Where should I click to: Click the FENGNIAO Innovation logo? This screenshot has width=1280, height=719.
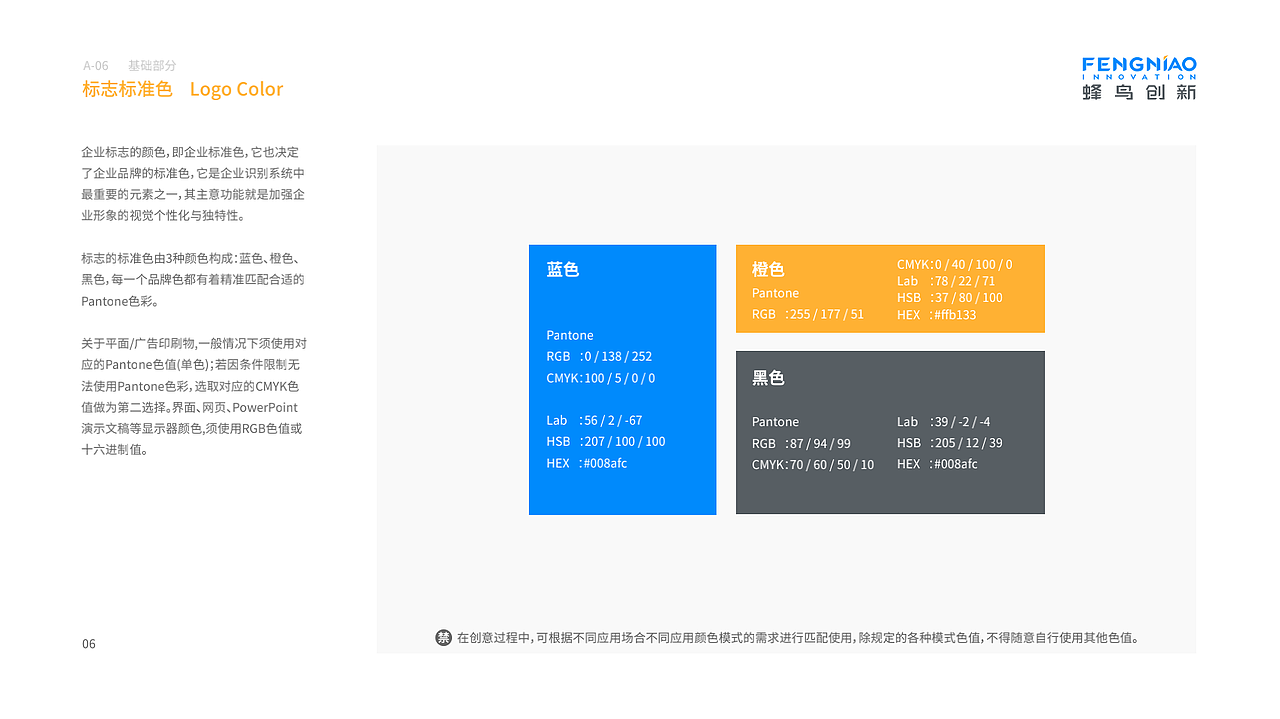(1139, 78)
